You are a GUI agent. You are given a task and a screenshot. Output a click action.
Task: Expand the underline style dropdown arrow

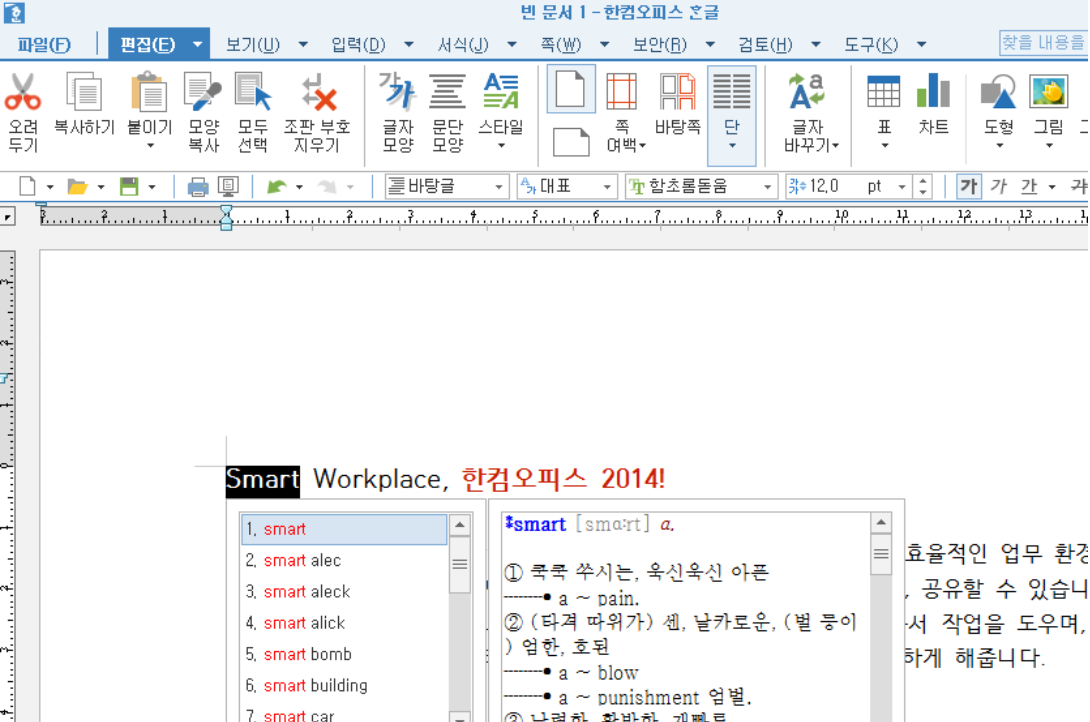pyautogui.click(x=1052, y=187)
